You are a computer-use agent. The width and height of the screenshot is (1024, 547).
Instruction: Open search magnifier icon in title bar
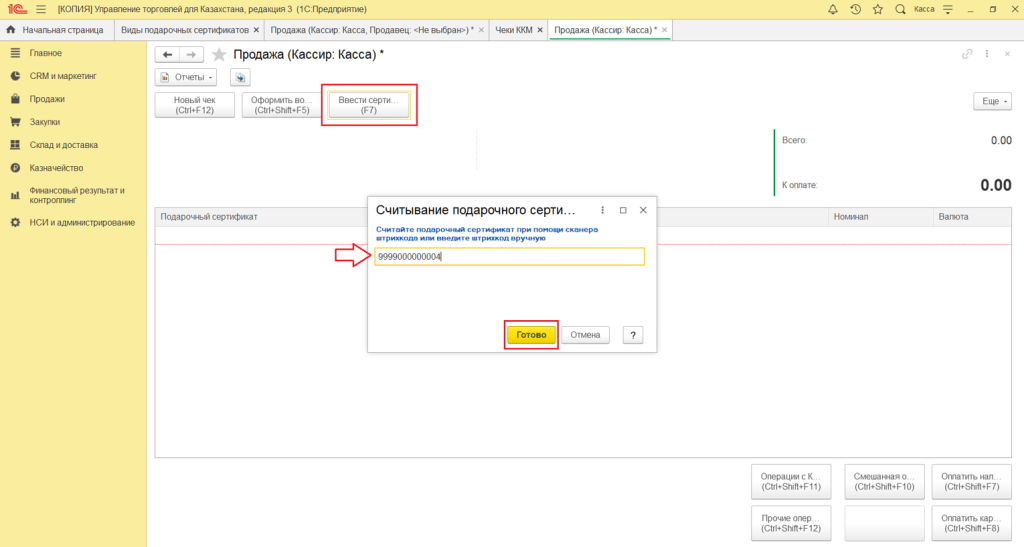pyautogui.click(x=900, y=9)
